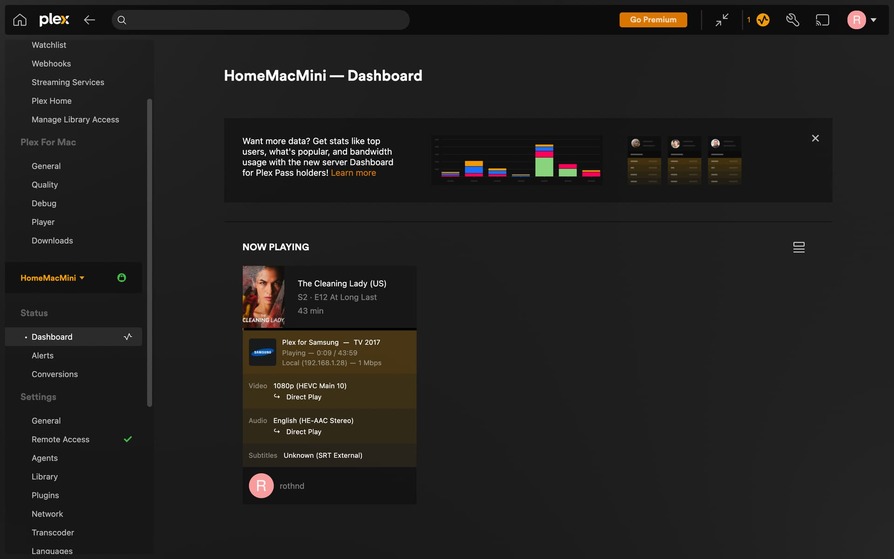Click The Cleaning Lady (US) title
The width and height of the screenshot is (894, 559).
[342, 283]
